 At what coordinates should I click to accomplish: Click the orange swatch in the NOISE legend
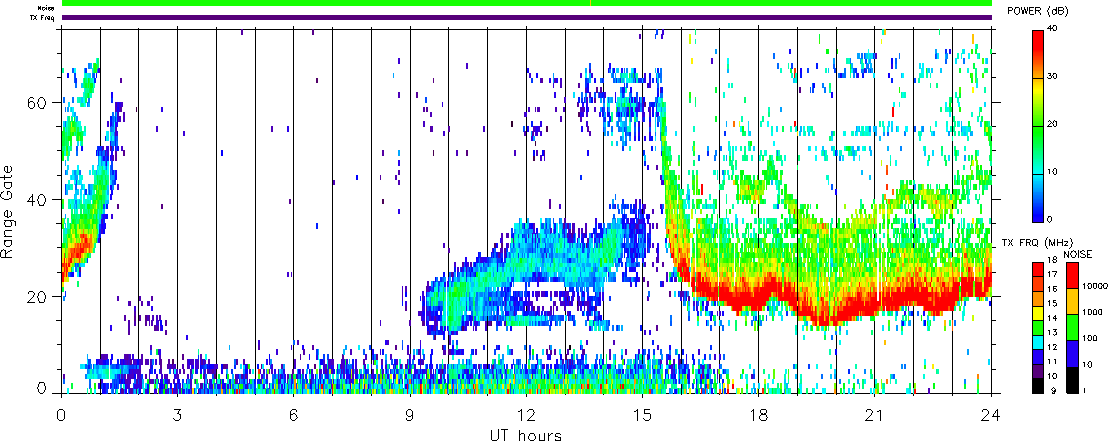click(x=1073, y=301)
